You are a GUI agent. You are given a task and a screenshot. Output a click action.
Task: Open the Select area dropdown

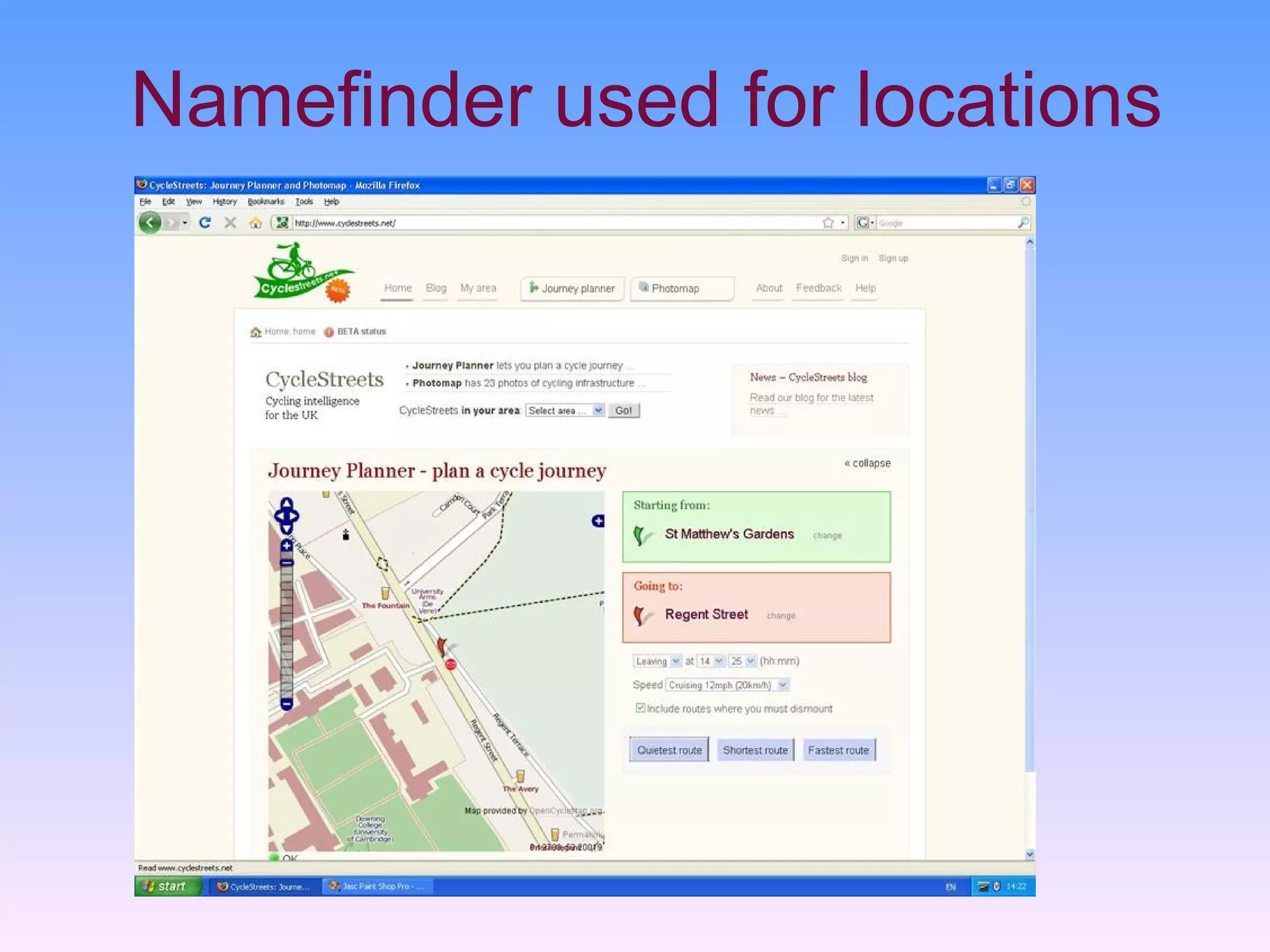tap(564, 410)
